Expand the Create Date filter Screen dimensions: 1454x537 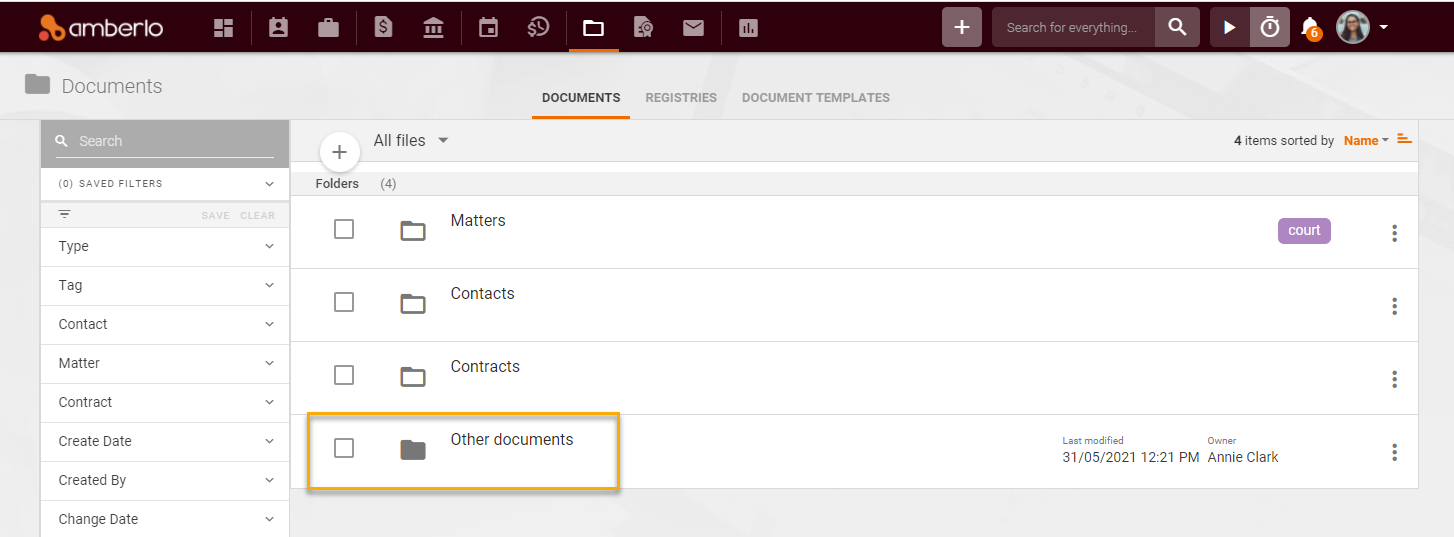[165, 441]
